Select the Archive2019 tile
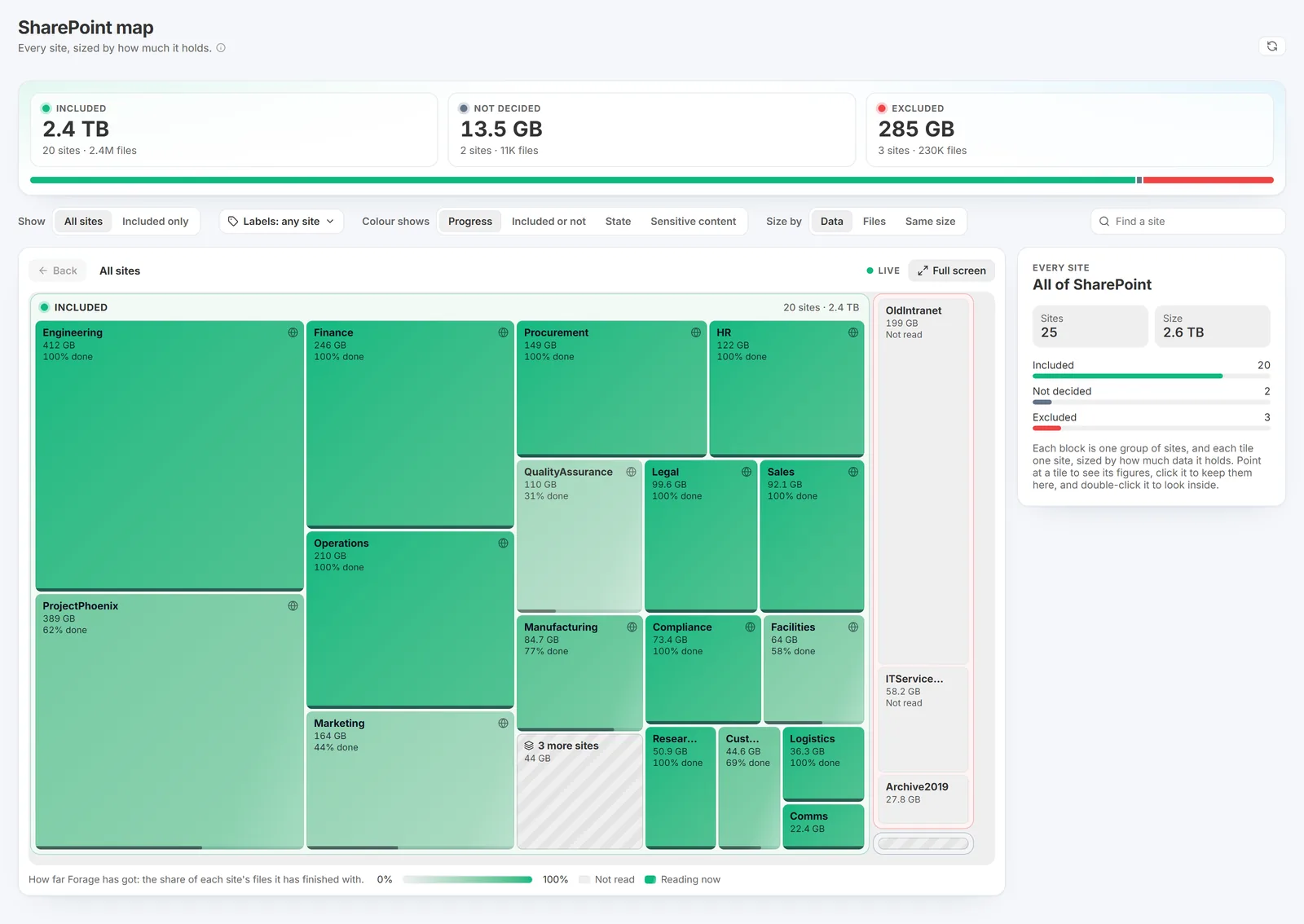This screenshot has width=1304, height=924. pos(923,799)
